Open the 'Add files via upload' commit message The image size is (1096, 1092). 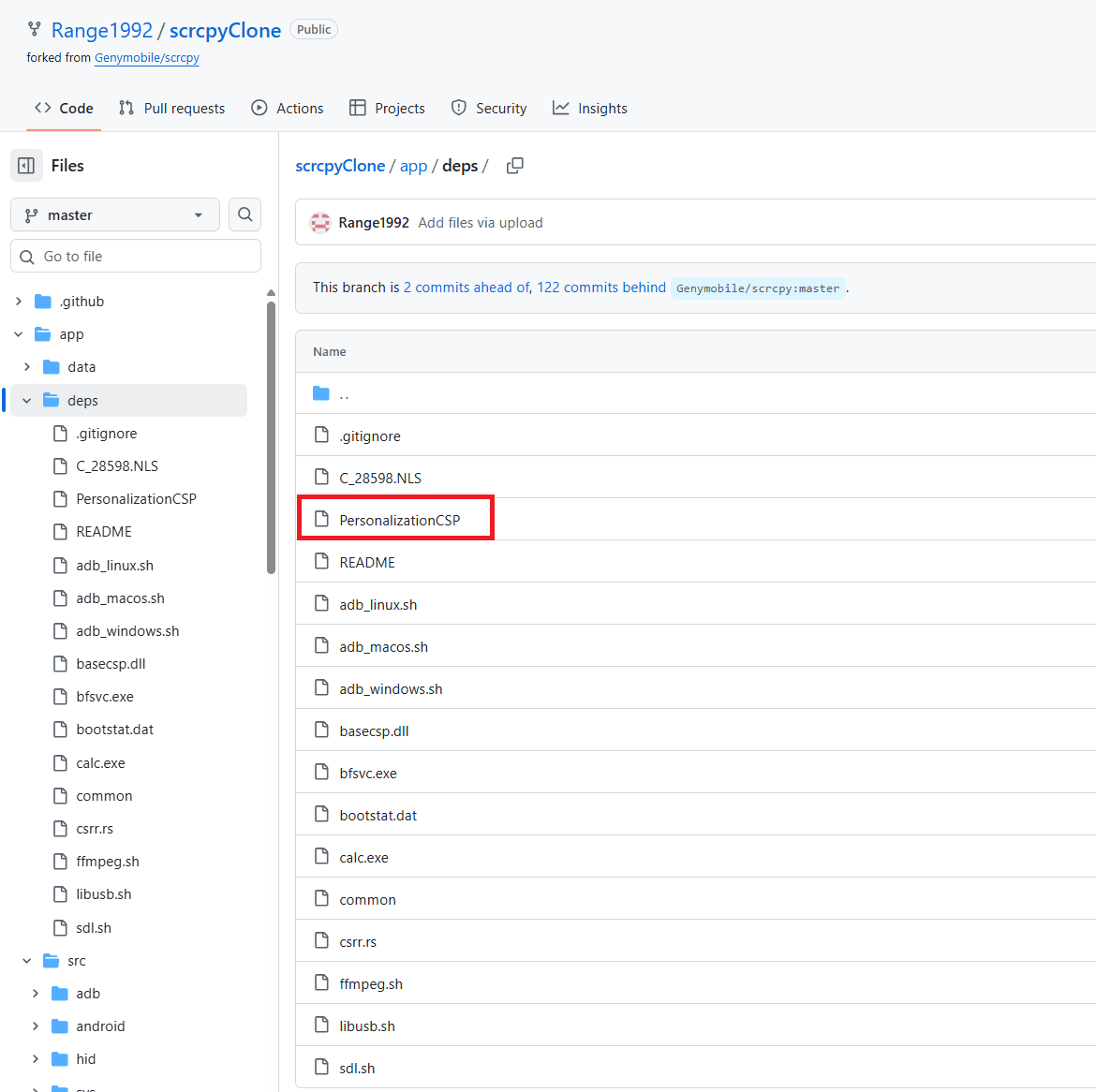coord(481,223)
